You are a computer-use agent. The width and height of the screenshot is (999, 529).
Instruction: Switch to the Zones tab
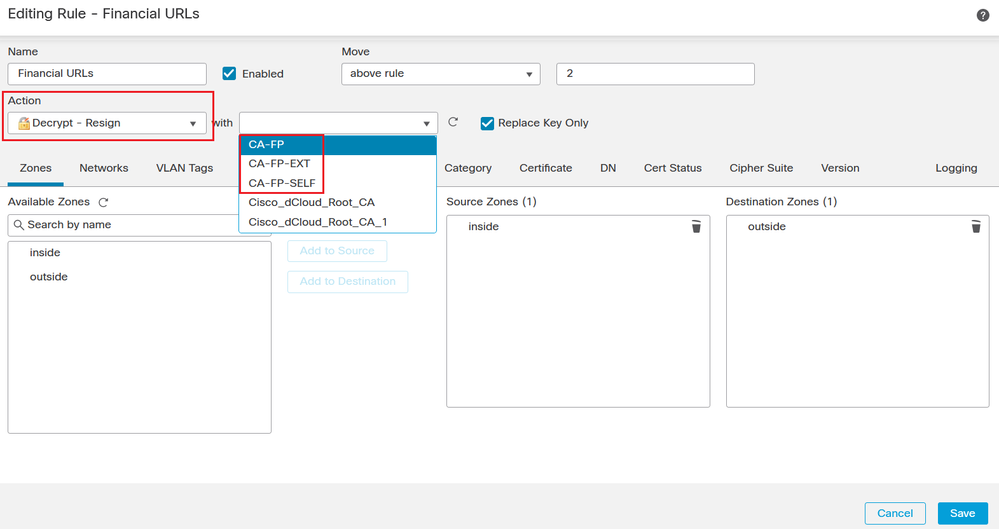(36, 168)
